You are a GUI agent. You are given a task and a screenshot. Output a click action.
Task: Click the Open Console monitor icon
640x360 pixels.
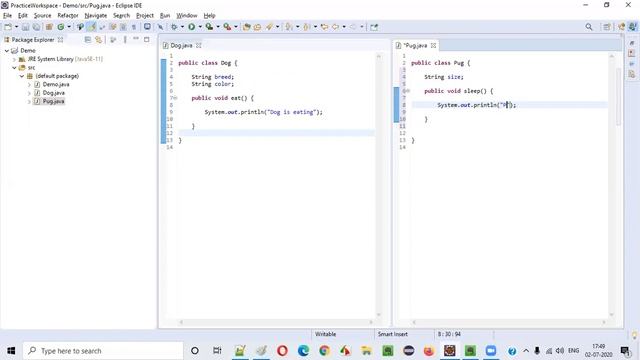tap(147, 27)
